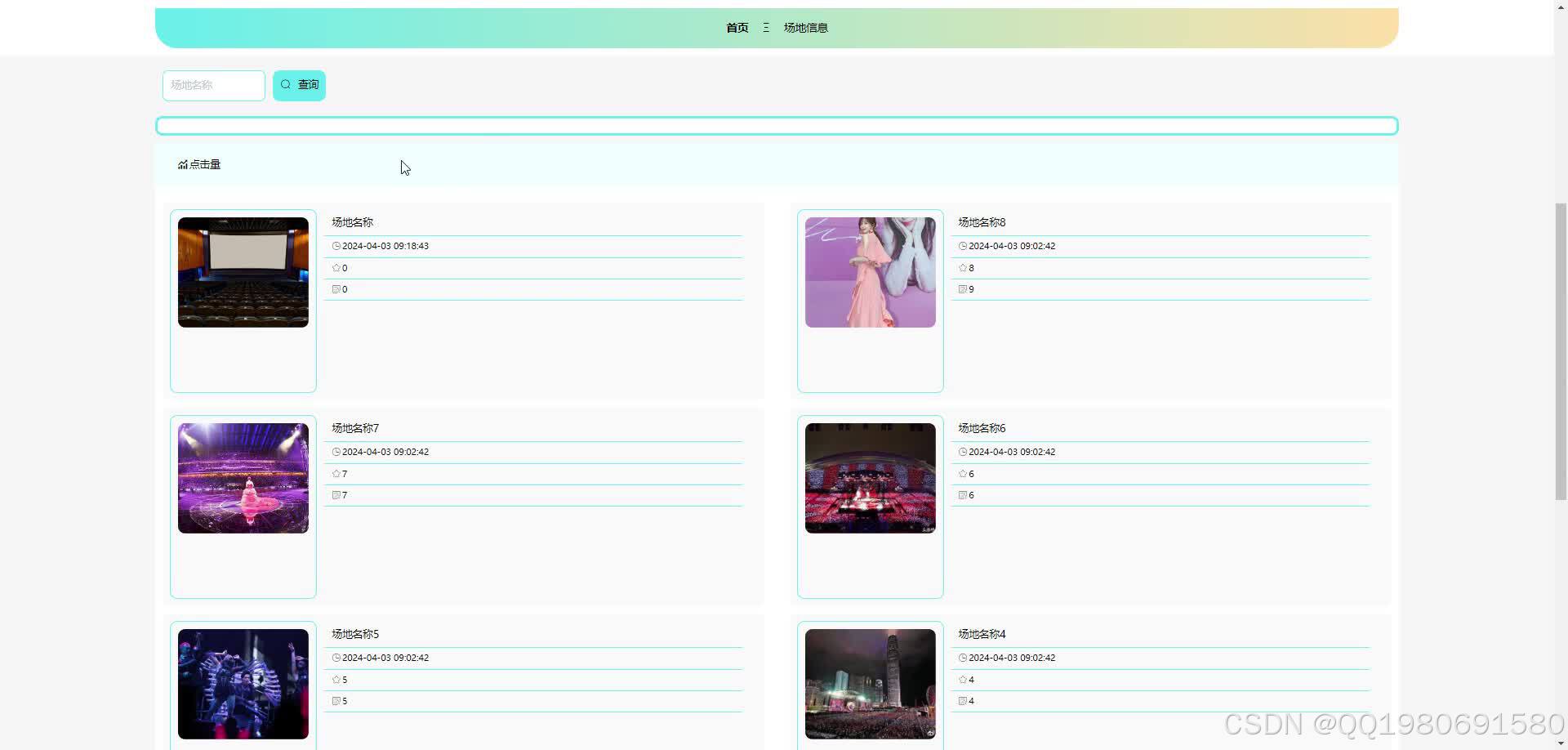Click the title 场地名称6

click(982, 428)
